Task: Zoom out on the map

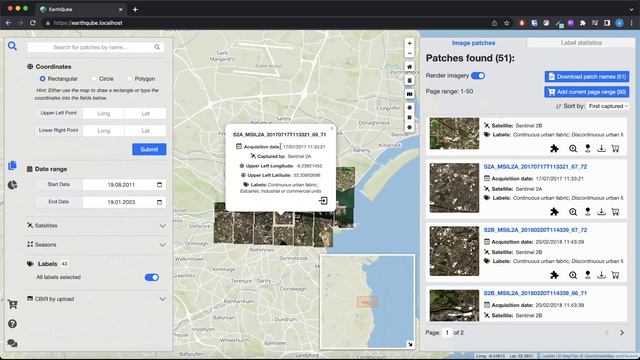Action: [409, 53]
